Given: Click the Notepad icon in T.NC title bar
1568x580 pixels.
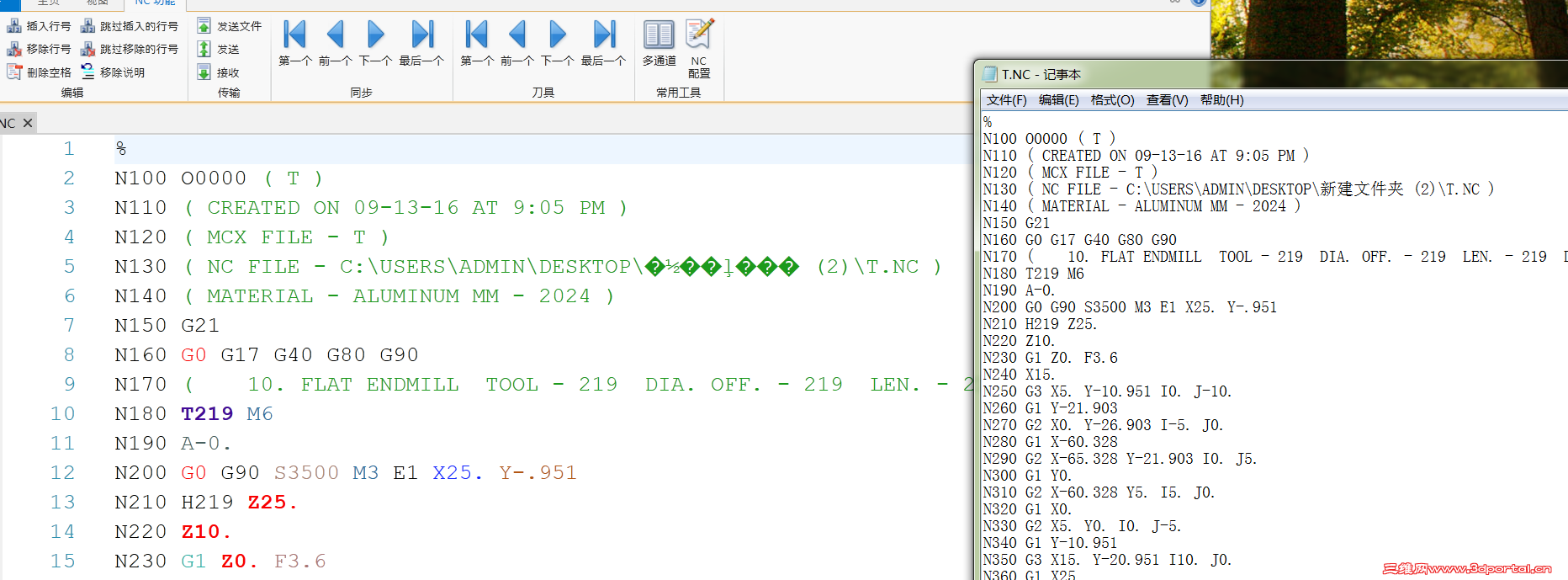Looking at the screenshot, I should [x=990, y=74].
